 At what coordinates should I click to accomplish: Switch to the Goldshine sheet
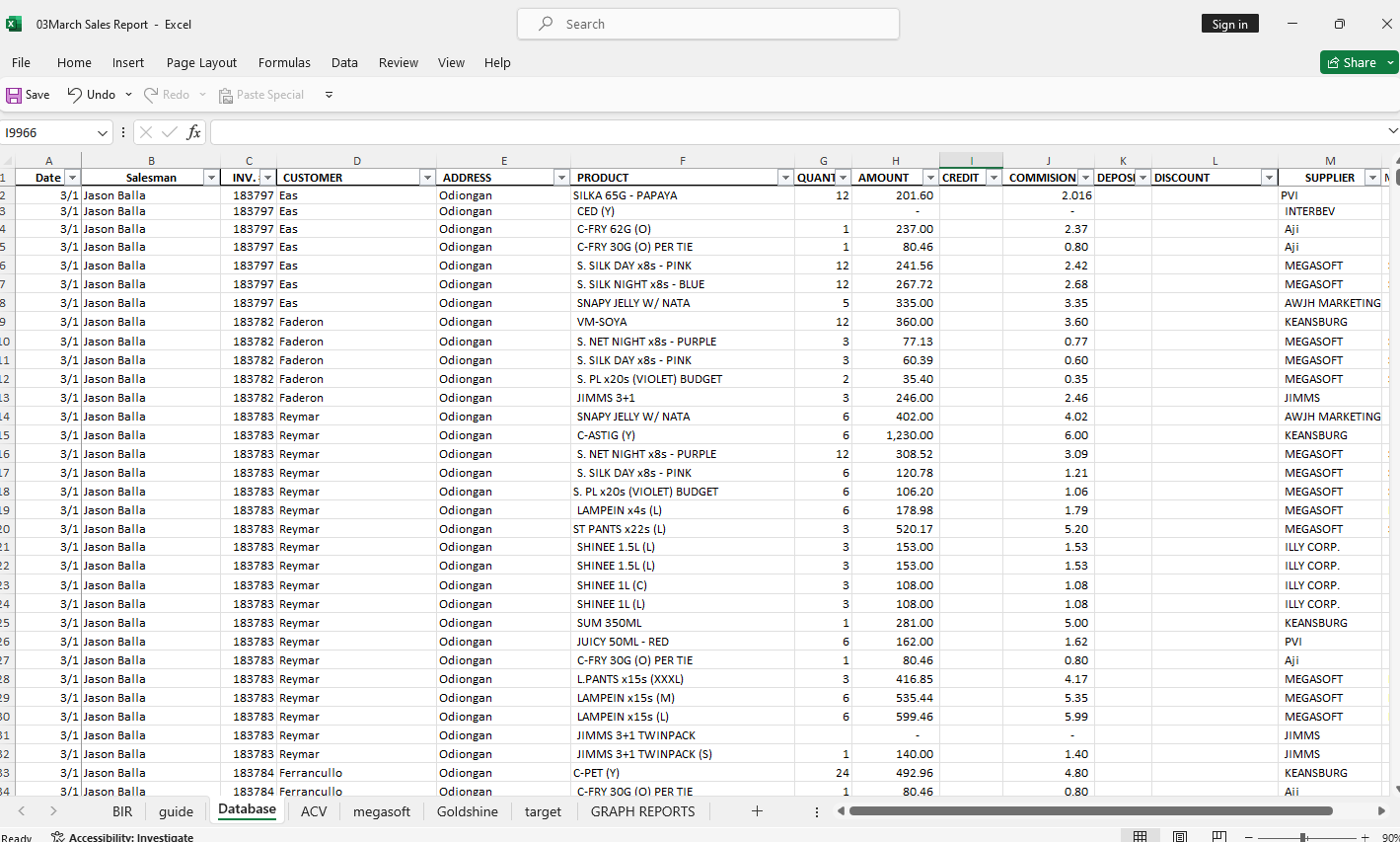(468, 811)
